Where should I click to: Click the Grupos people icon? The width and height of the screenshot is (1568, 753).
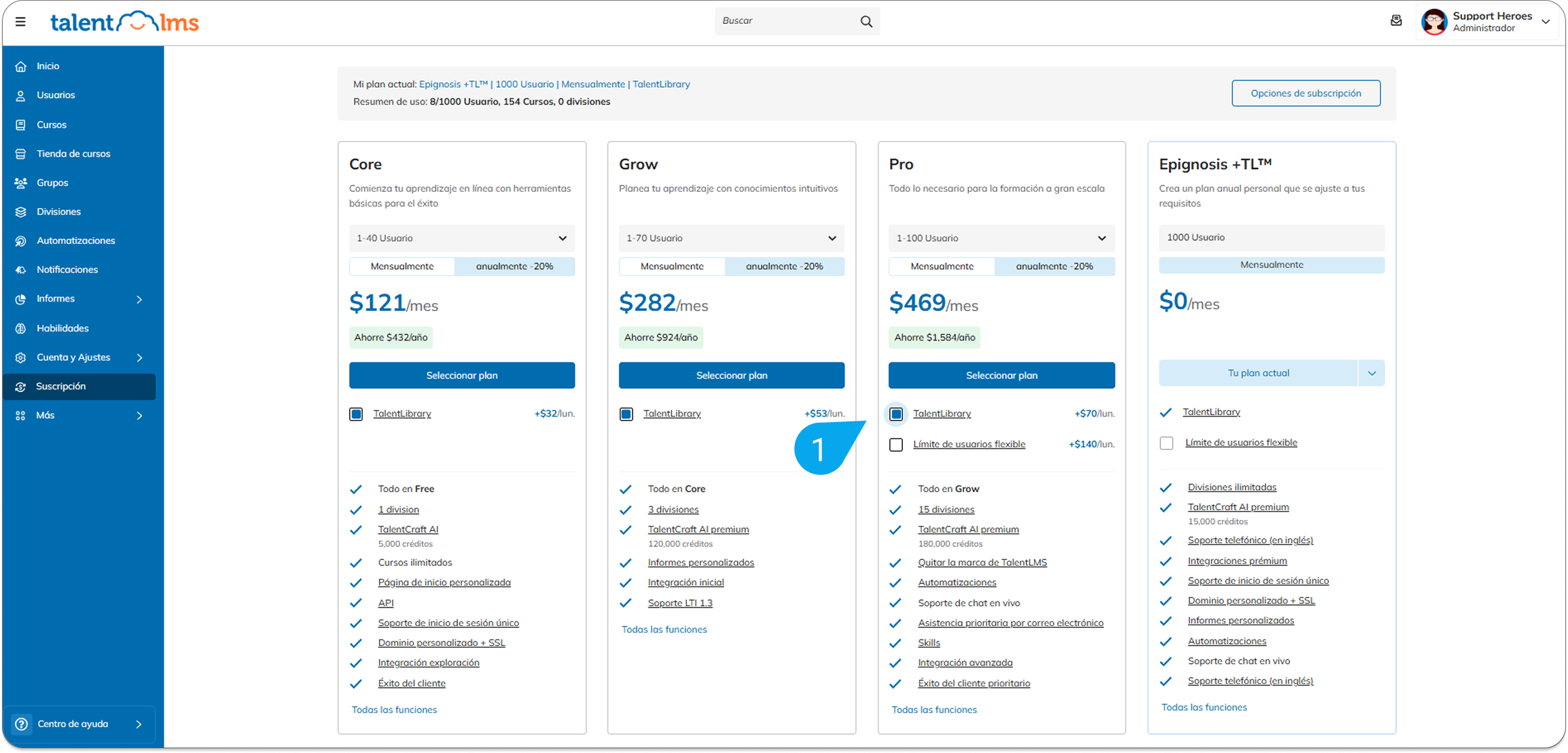[x=21, y=183]
